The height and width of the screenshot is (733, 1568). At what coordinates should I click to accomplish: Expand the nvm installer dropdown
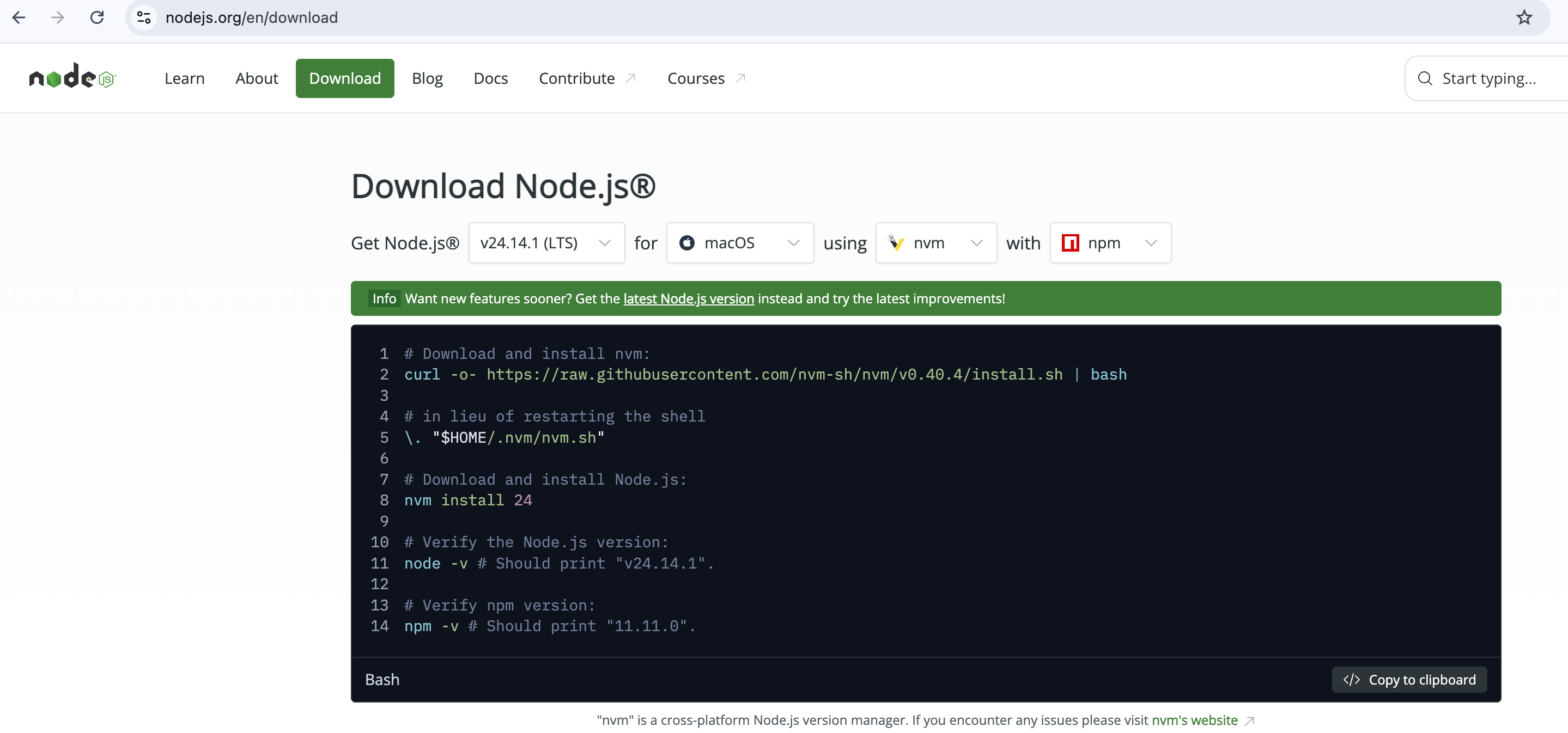935,243
